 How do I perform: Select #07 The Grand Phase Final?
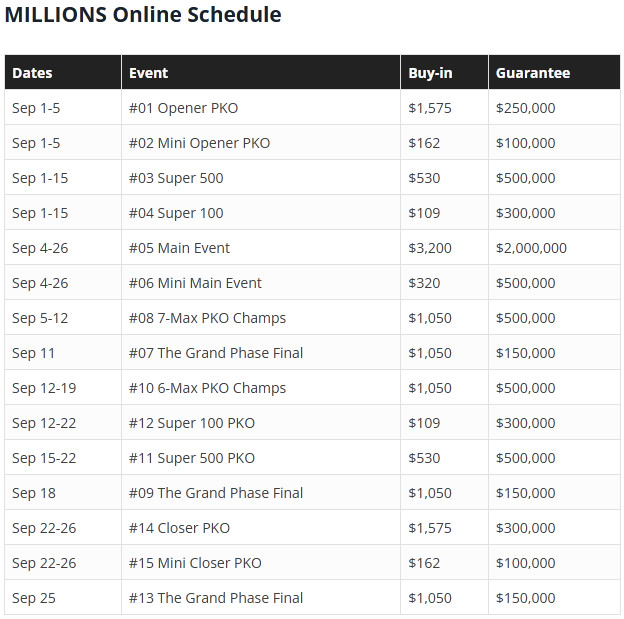[x=216, y=353]
